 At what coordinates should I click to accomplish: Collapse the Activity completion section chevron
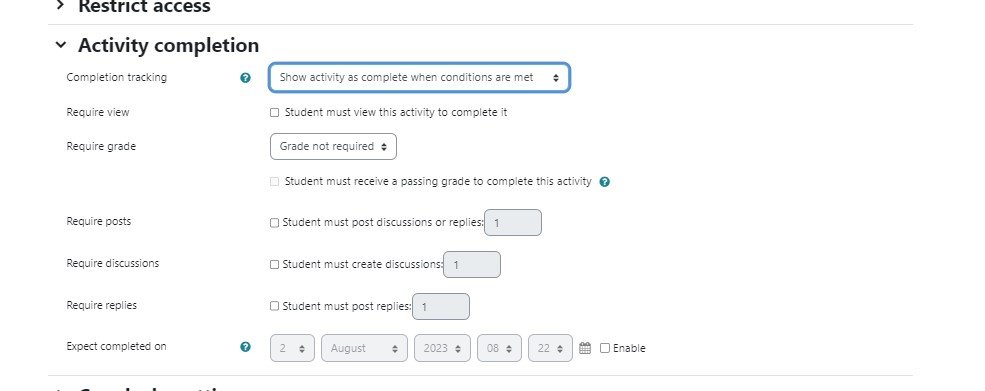(x=60, y=45)
